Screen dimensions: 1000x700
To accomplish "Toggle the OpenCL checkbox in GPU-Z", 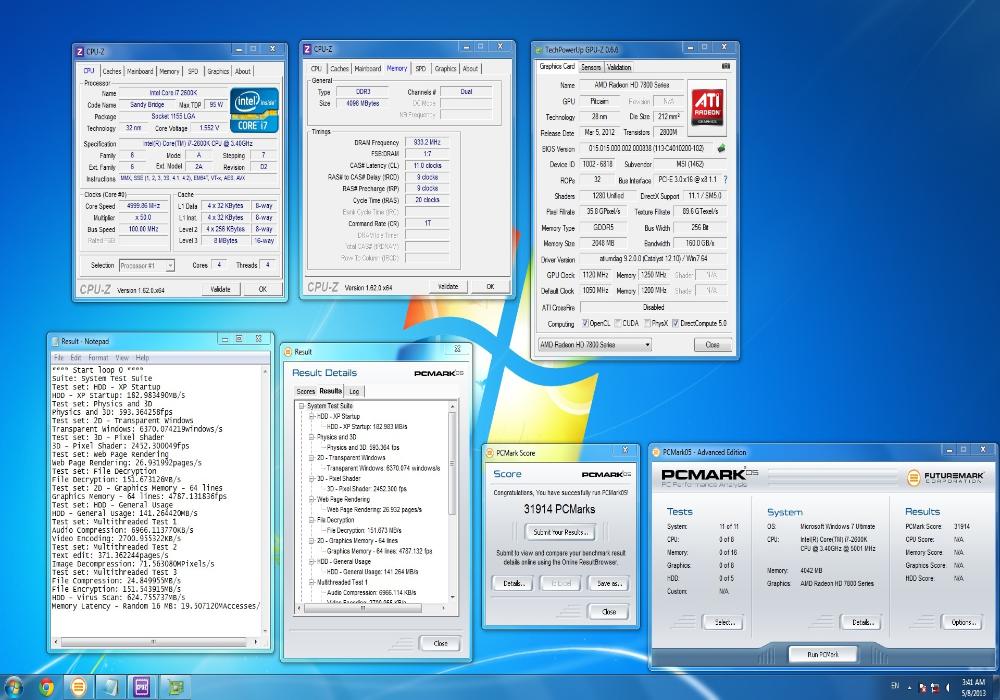I will [x=585, y=323].
